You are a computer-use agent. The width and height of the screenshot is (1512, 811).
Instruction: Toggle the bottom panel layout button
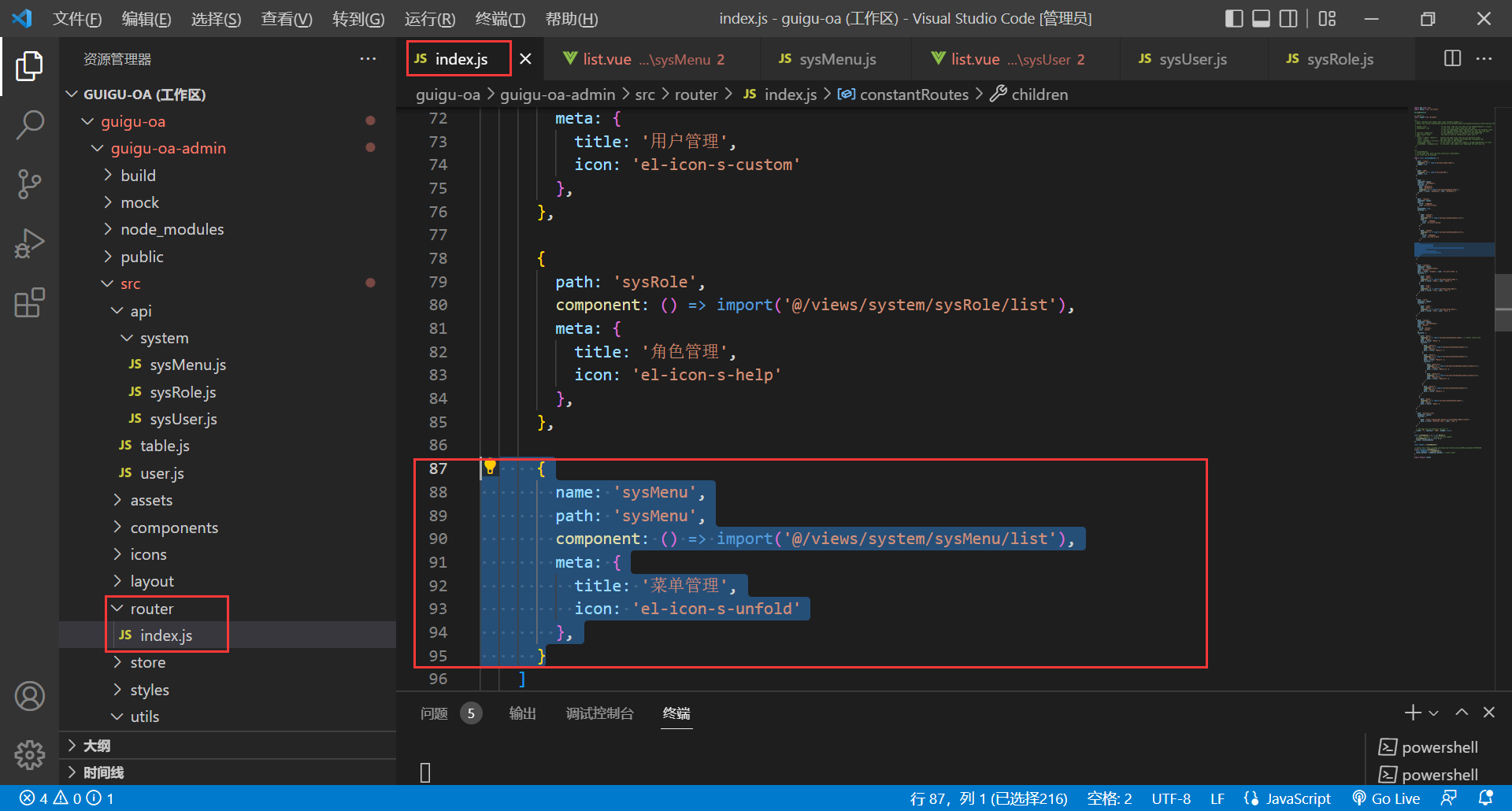click(x=1261, y=18)
